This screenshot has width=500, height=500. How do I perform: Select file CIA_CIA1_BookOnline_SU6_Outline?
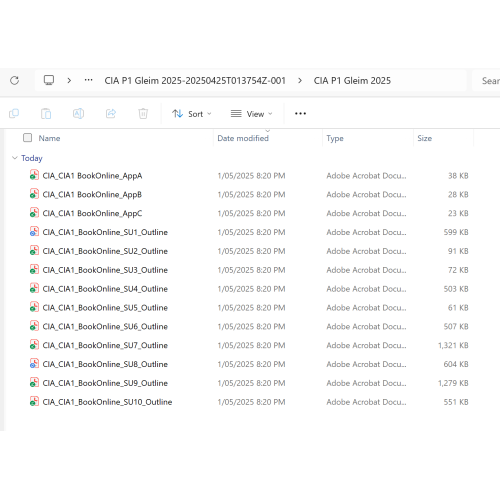click(x=105, y=326)
